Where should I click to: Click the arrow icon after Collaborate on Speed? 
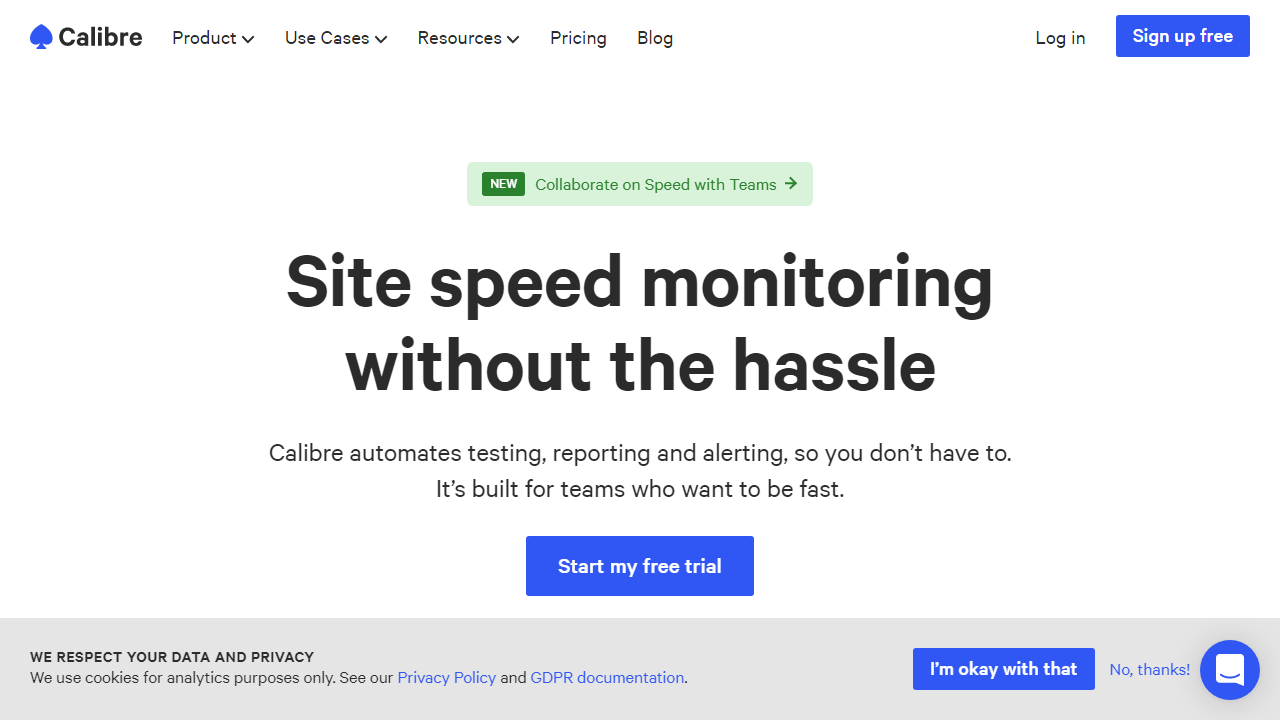click(x=791, y=184)
